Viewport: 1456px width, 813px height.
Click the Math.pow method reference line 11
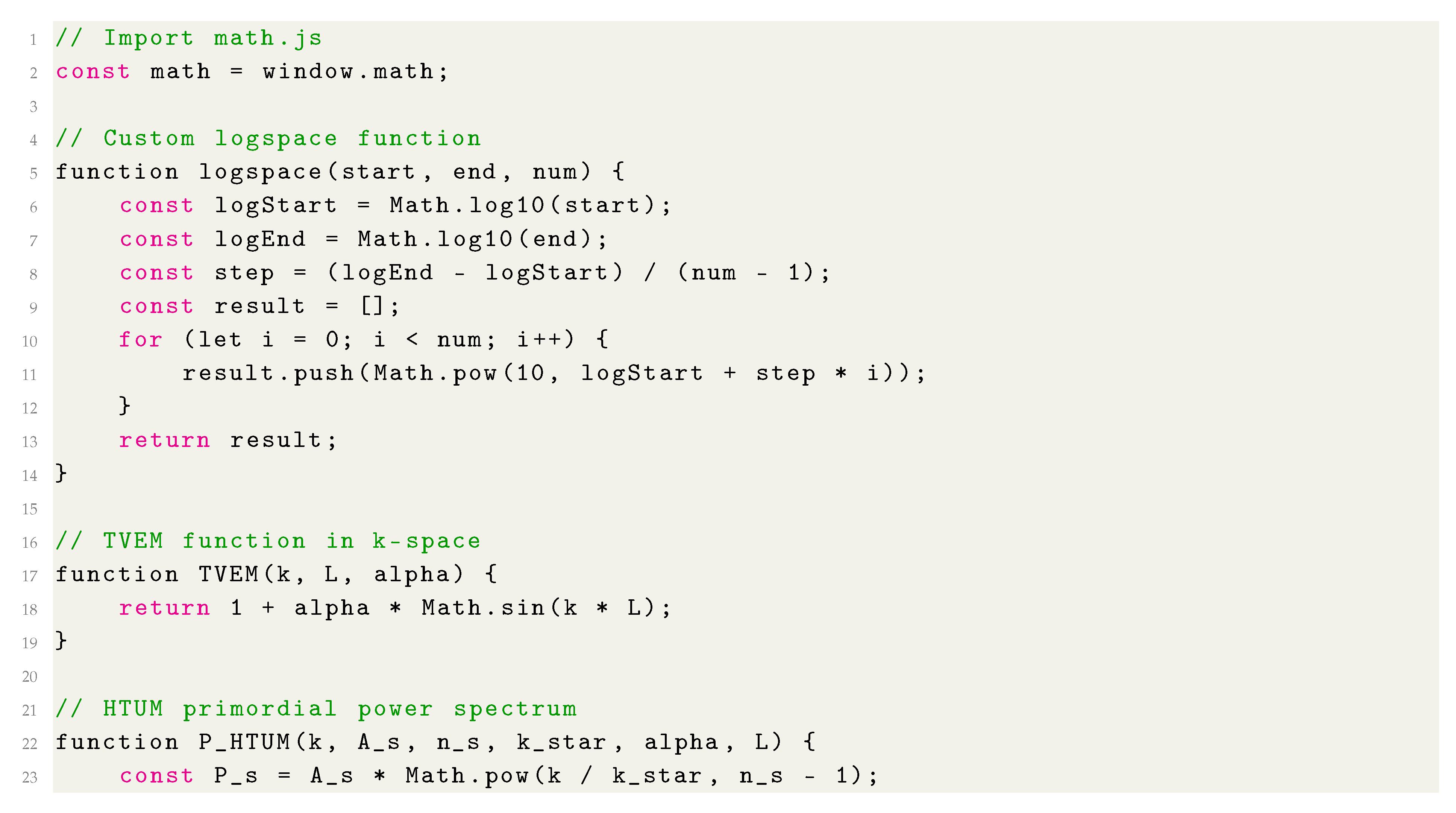(370, 369)
